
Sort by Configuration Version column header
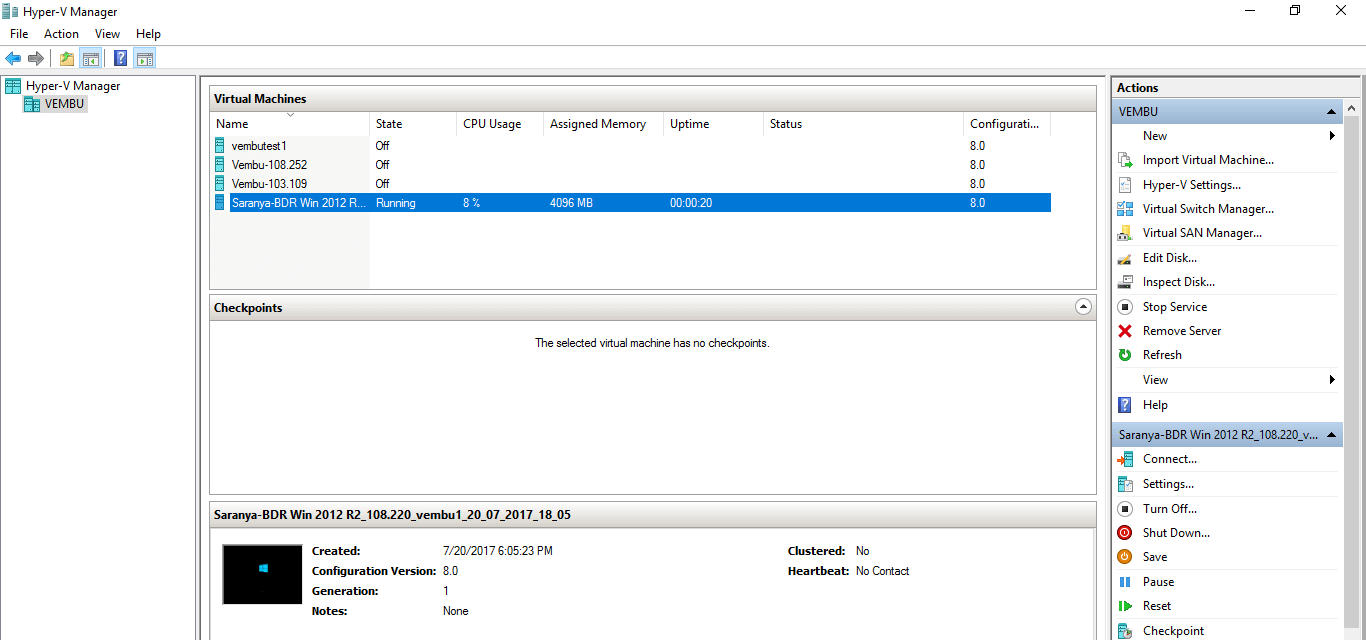[x=1007, y=124]
